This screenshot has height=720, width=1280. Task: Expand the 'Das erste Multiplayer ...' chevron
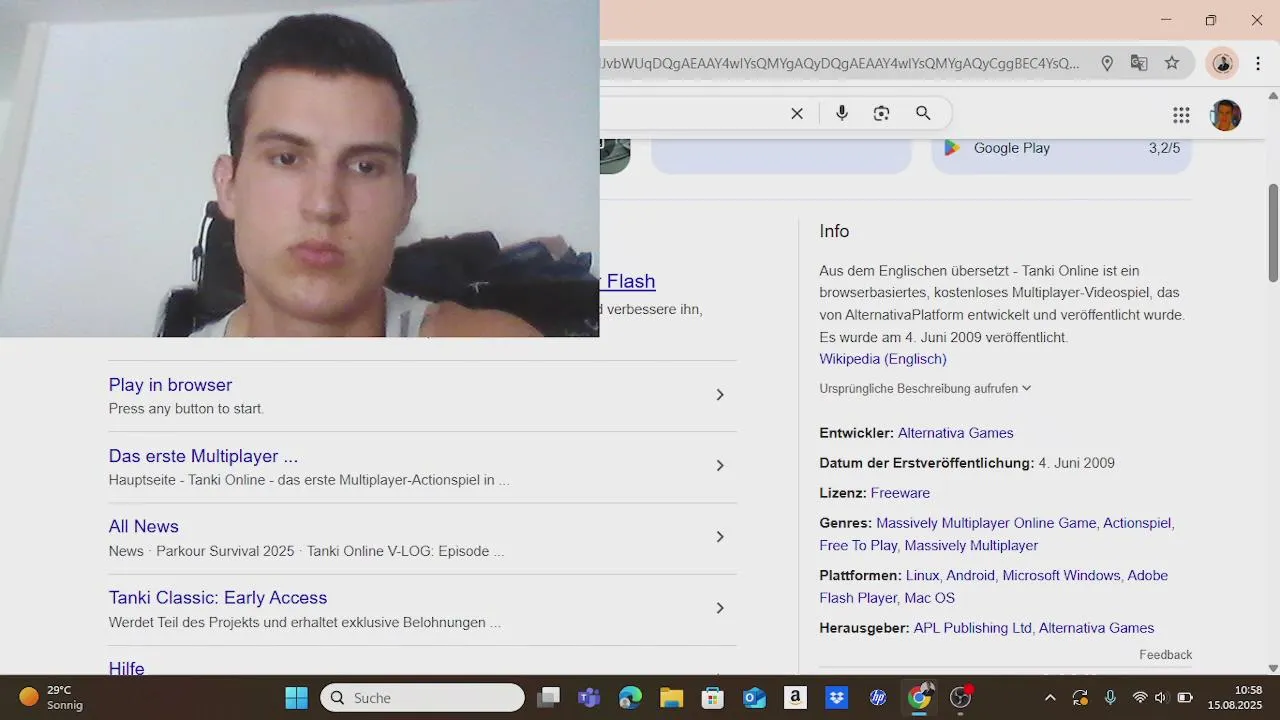coord(719,466)
